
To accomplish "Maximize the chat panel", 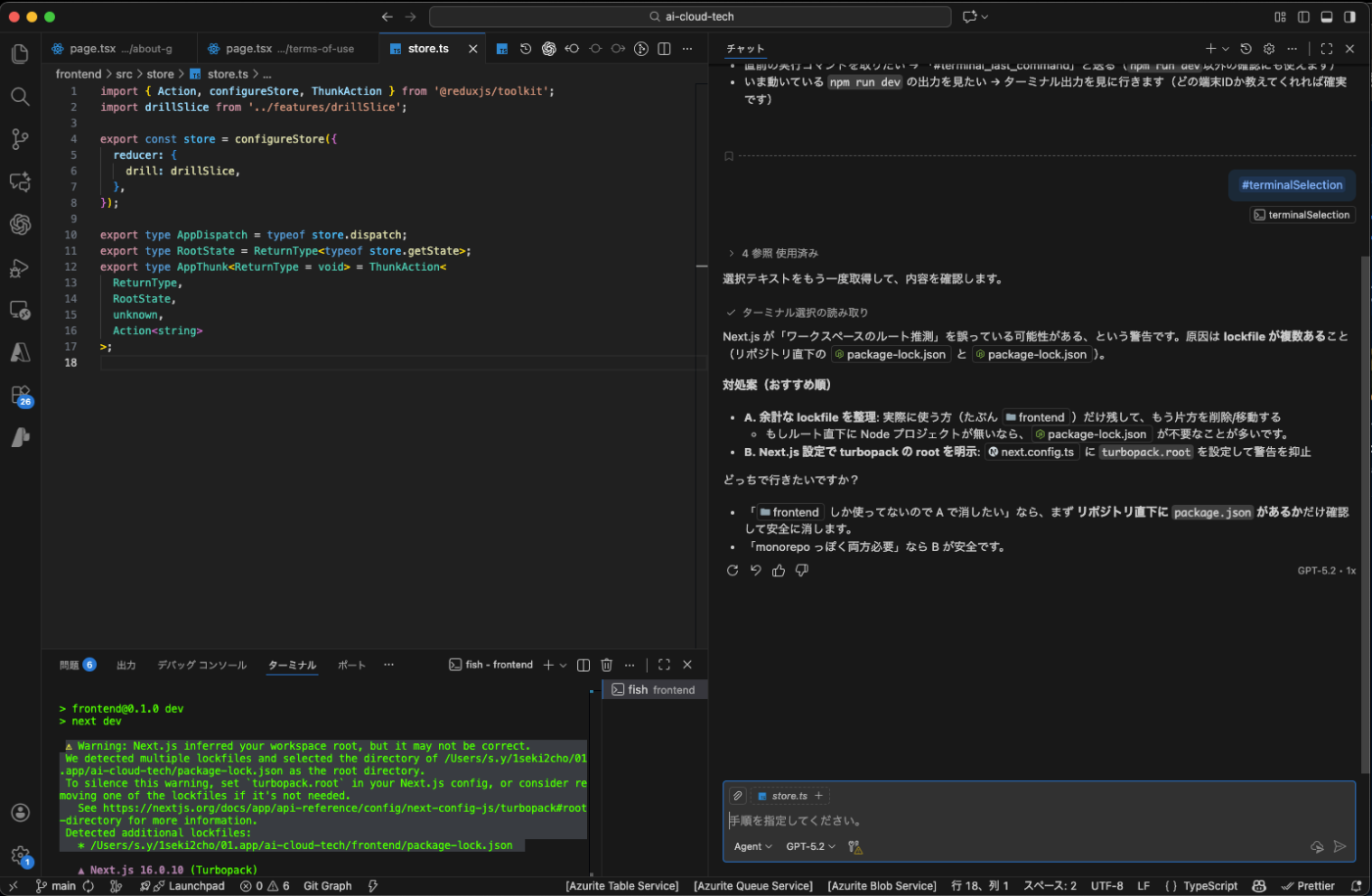I will (1326, 48).
